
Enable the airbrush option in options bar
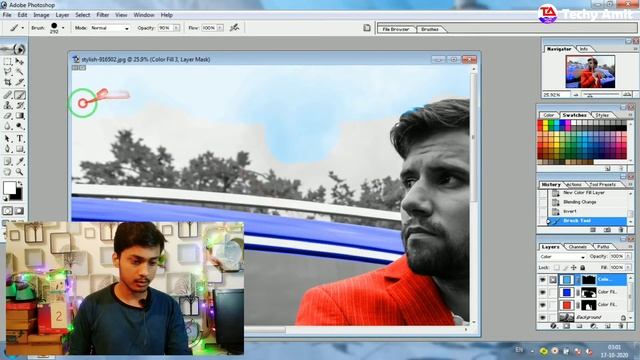coord(234,28)
